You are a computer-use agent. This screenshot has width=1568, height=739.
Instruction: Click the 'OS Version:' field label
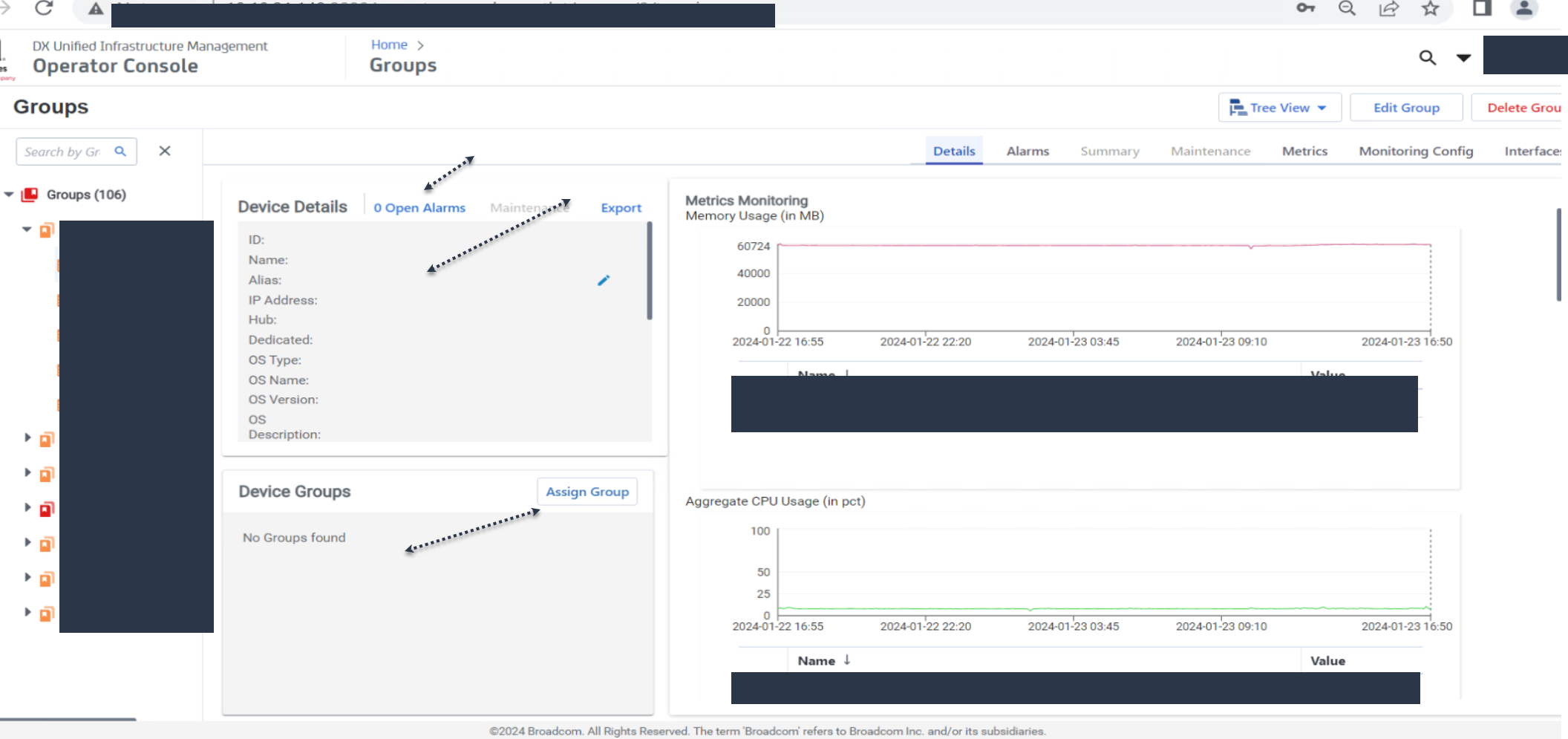[283, 399]
